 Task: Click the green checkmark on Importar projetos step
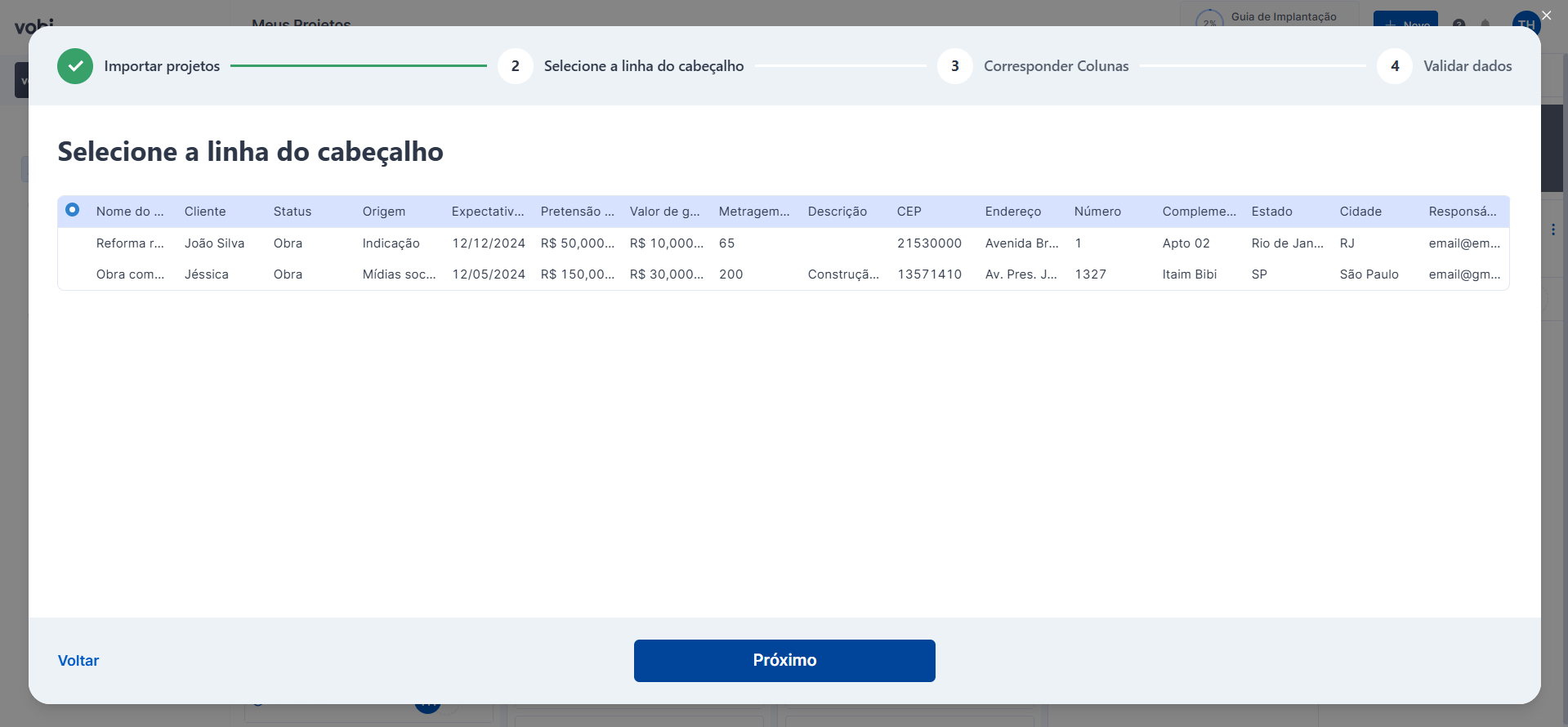point(75,66)
